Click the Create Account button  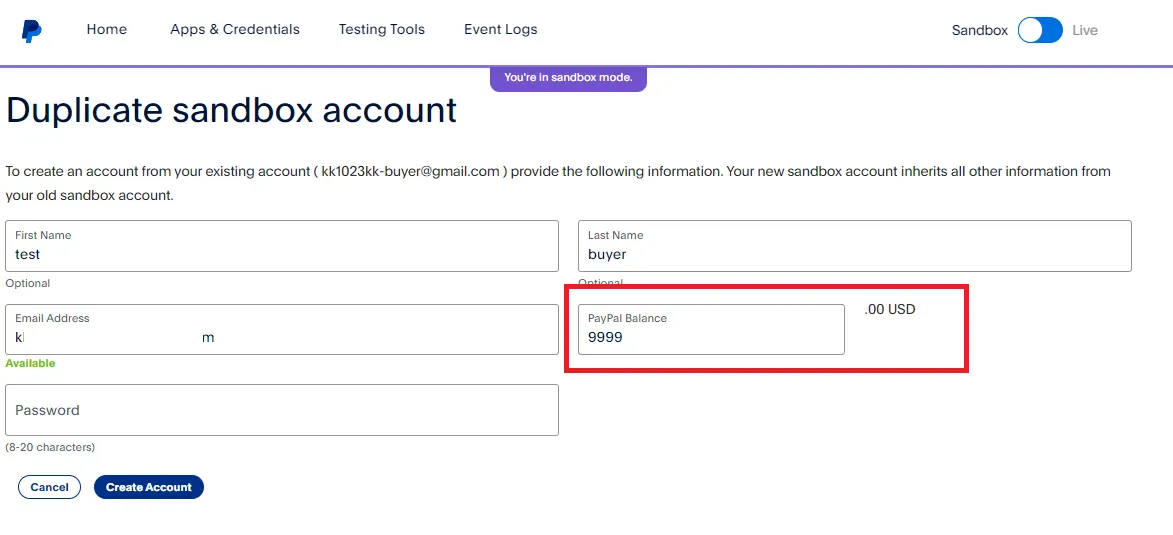tap(149, 487)
